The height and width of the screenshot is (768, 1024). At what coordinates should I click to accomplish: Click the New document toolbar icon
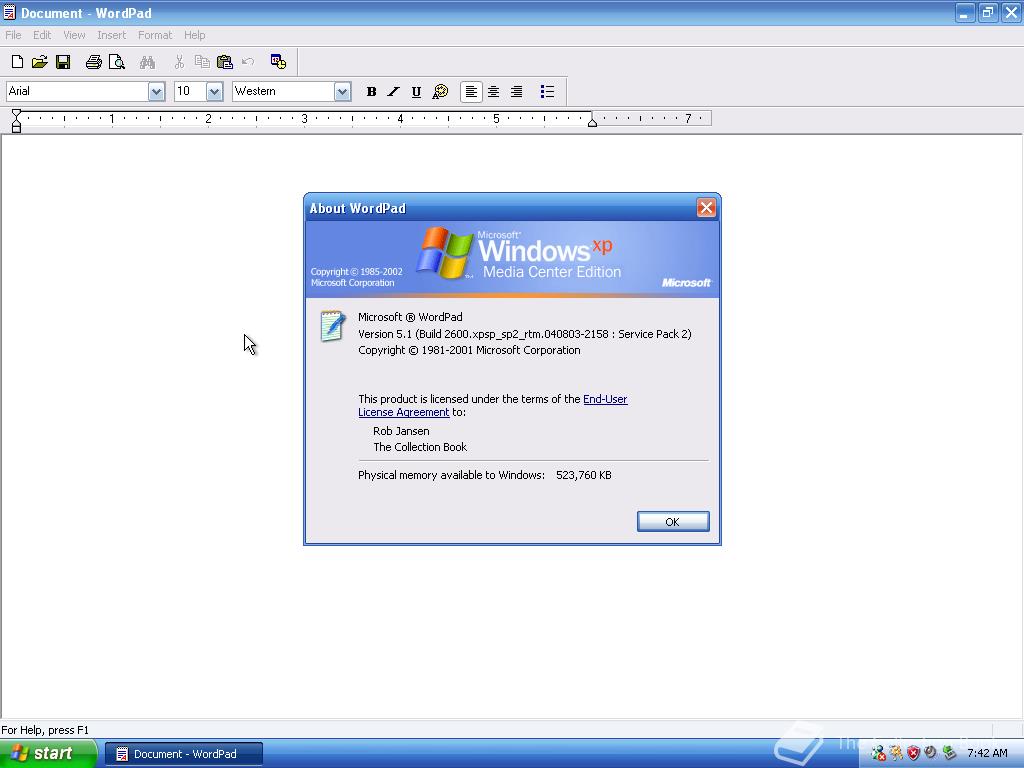(18, 62)
